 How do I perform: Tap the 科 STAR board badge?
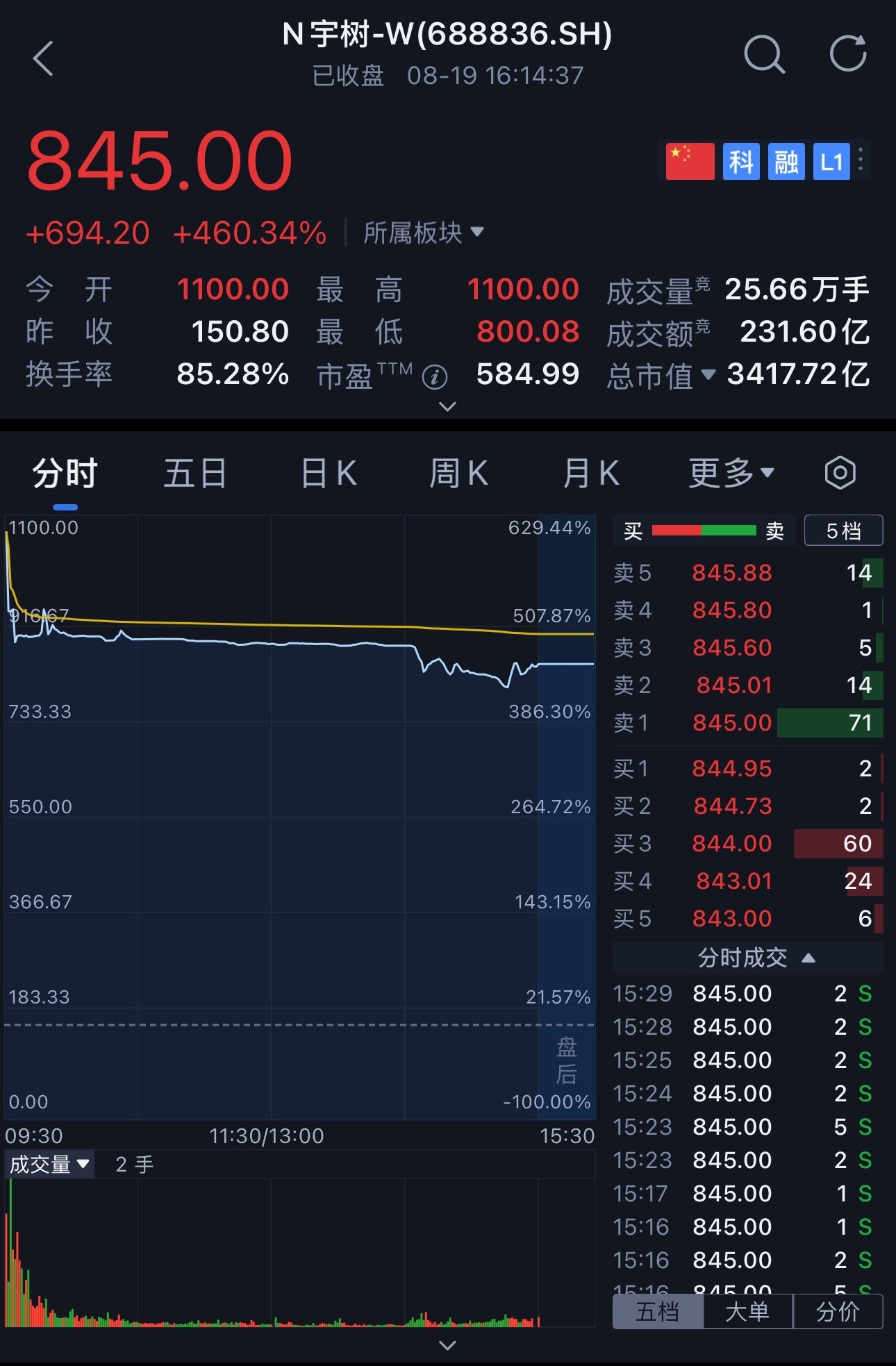tap(741, 162)
